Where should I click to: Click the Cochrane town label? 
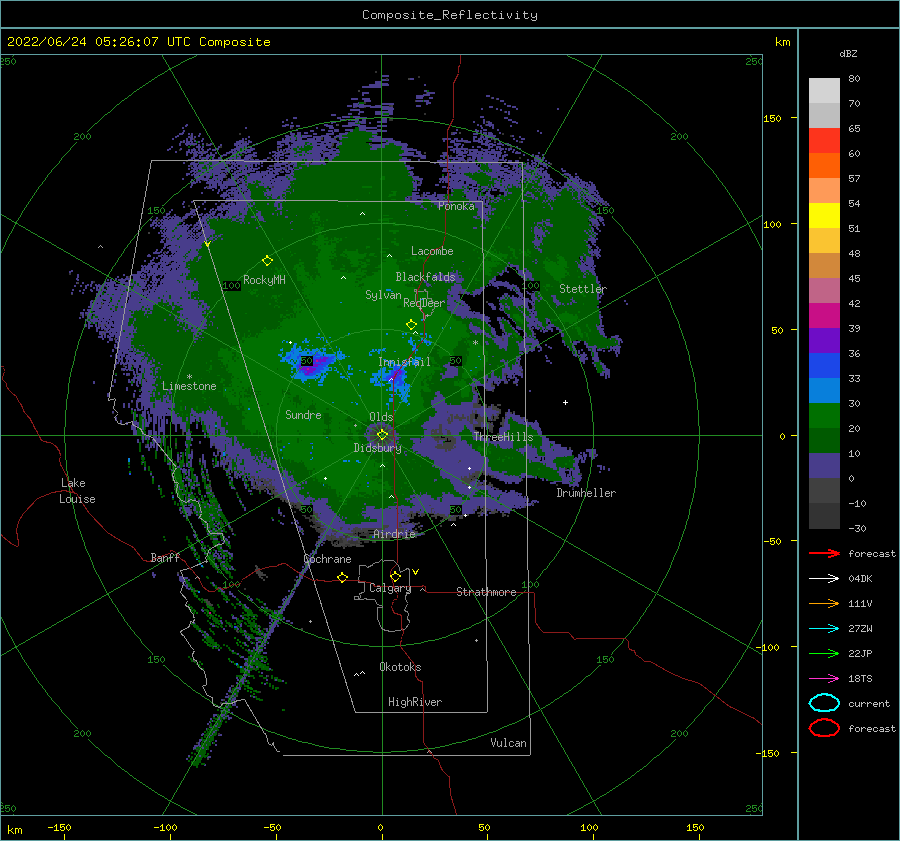click(x=327, y=559)
